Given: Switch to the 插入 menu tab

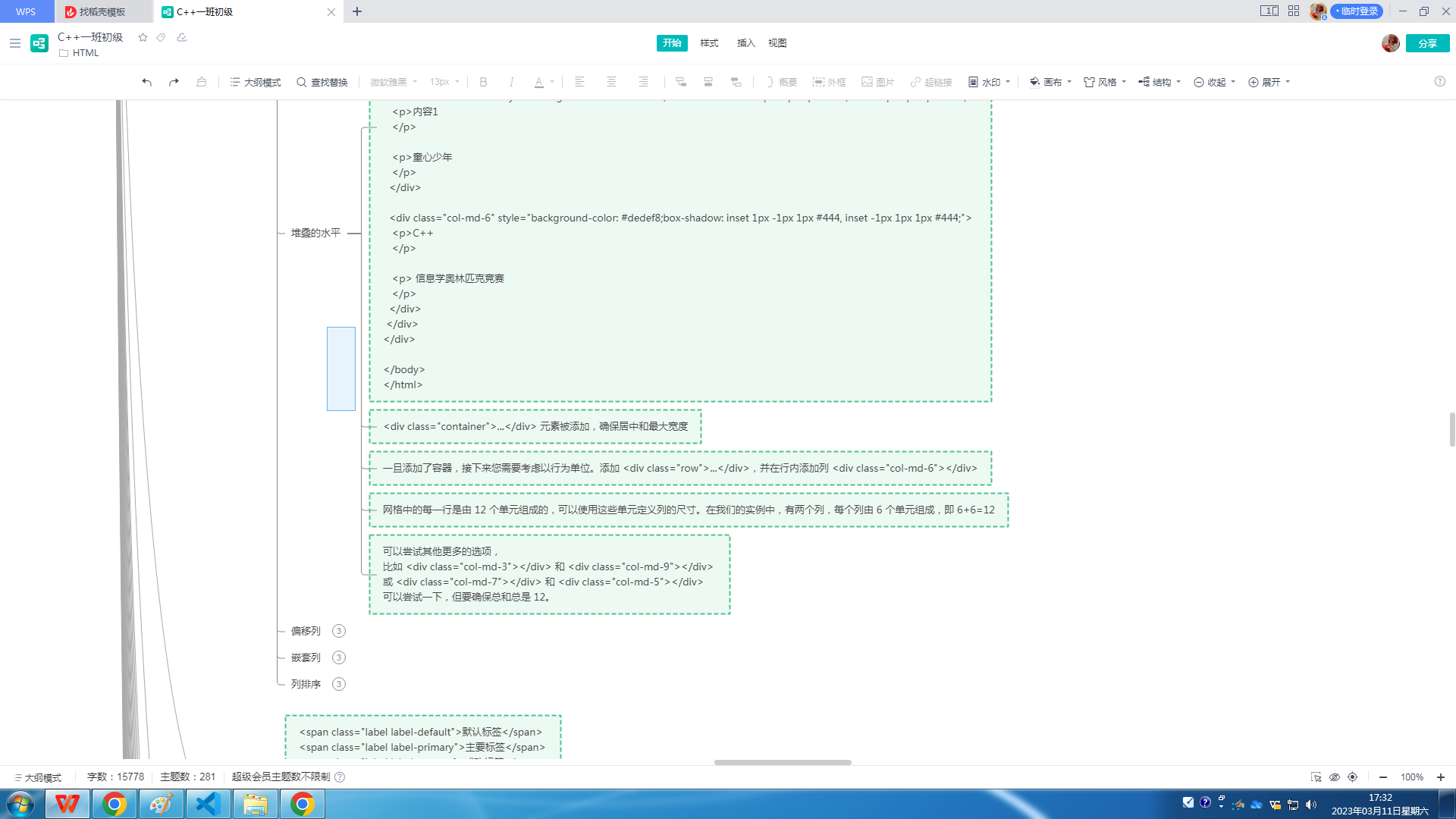Looking at the screenshot, I should tap(746, 43).
